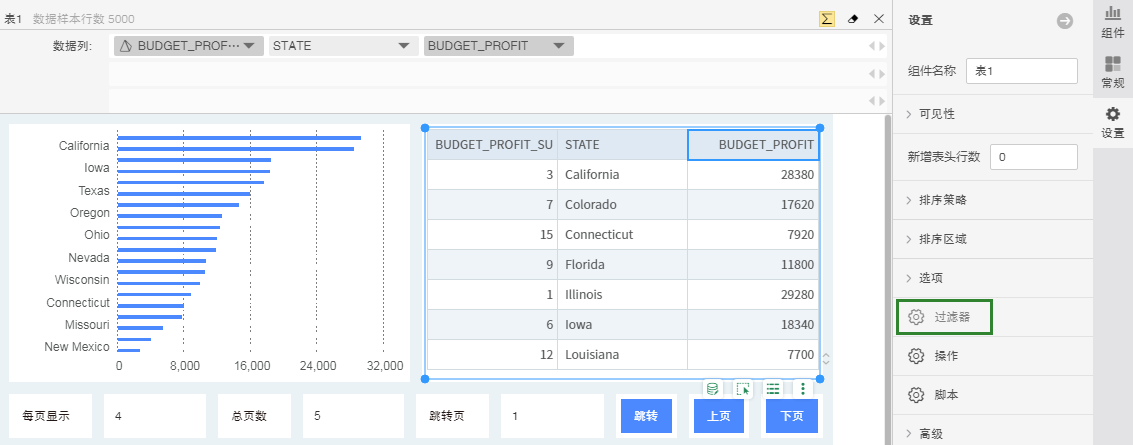
Task: Open 脚本 script settings
Action: click(945, 395)
